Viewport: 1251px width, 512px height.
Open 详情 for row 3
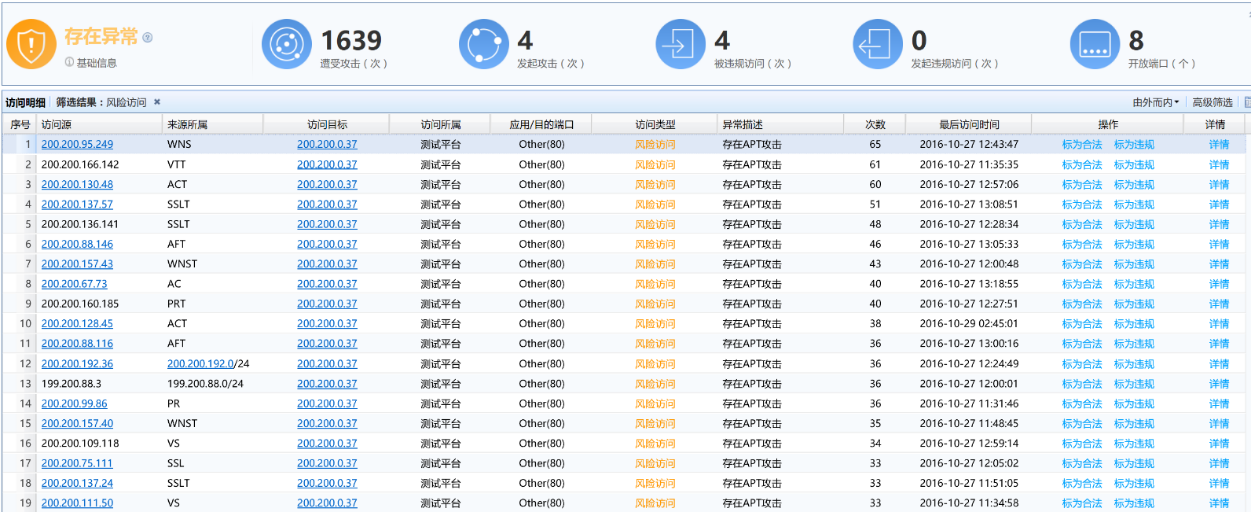pyautogui.click(x=1217, y=184)
